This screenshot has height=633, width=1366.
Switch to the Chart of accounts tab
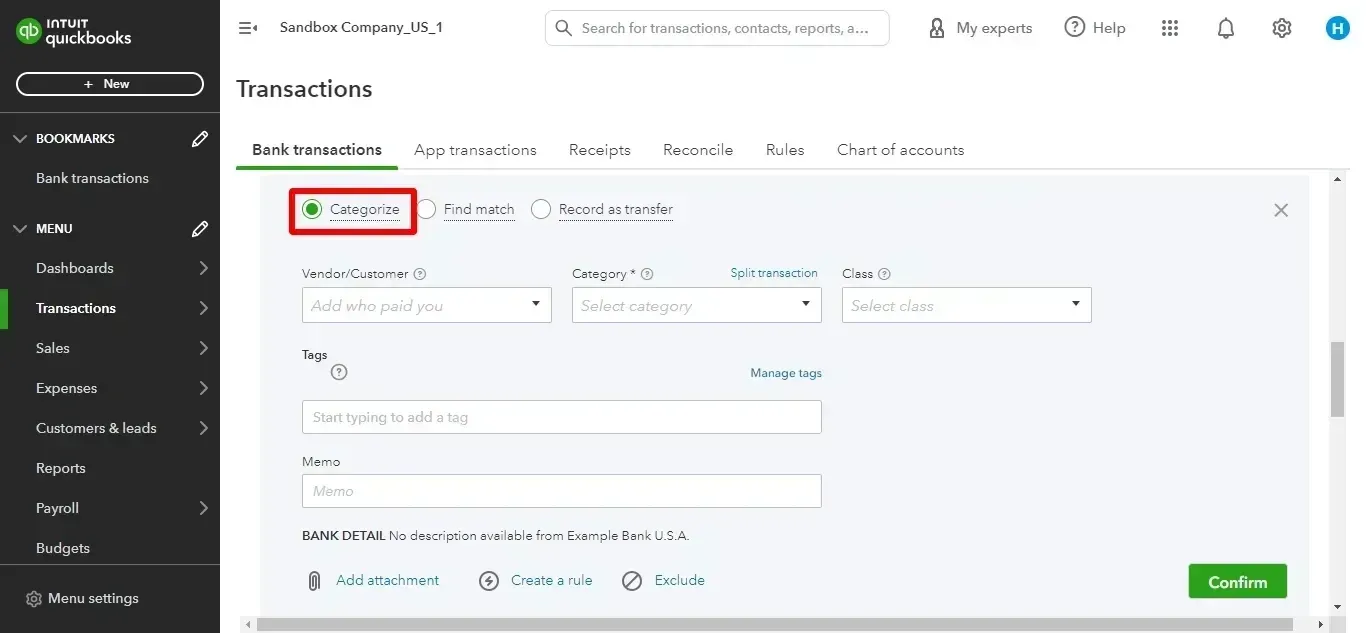pos(901,150)
